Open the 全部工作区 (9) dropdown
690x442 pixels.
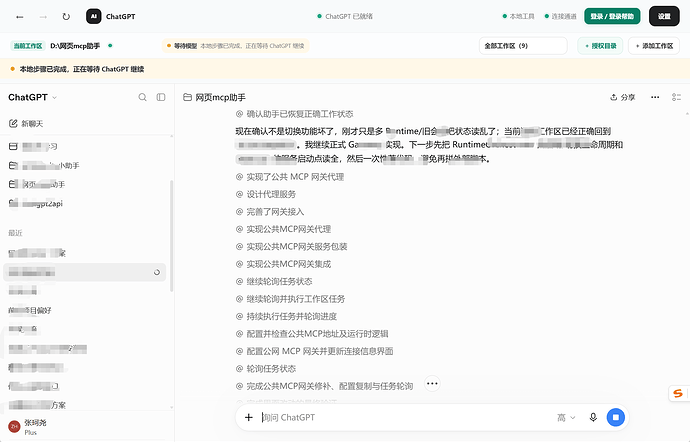pyautogui.click(x=523, y=46)
